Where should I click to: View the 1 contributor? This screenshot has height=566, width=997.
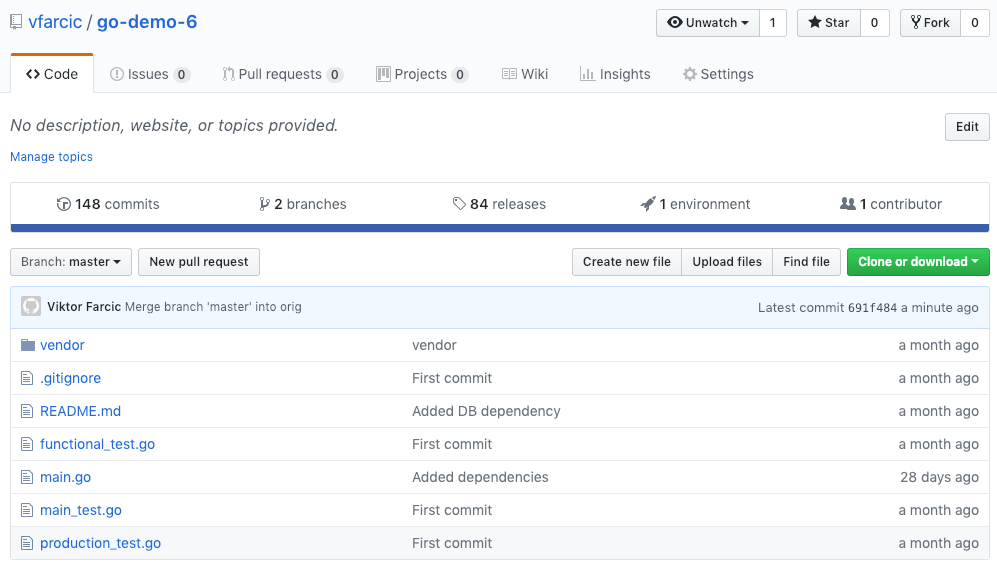click(x=891, y=204)
